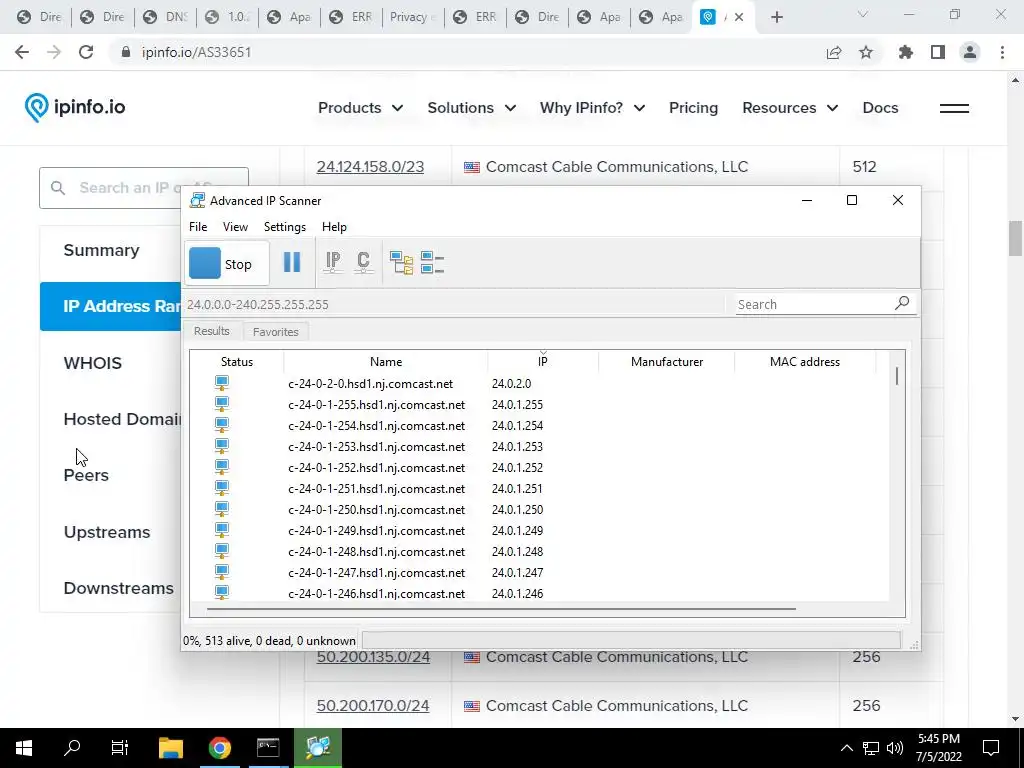Click computer icon for row 24.0.1.254
This screenshot has height=768, width=1024.
tap(222, 425)
